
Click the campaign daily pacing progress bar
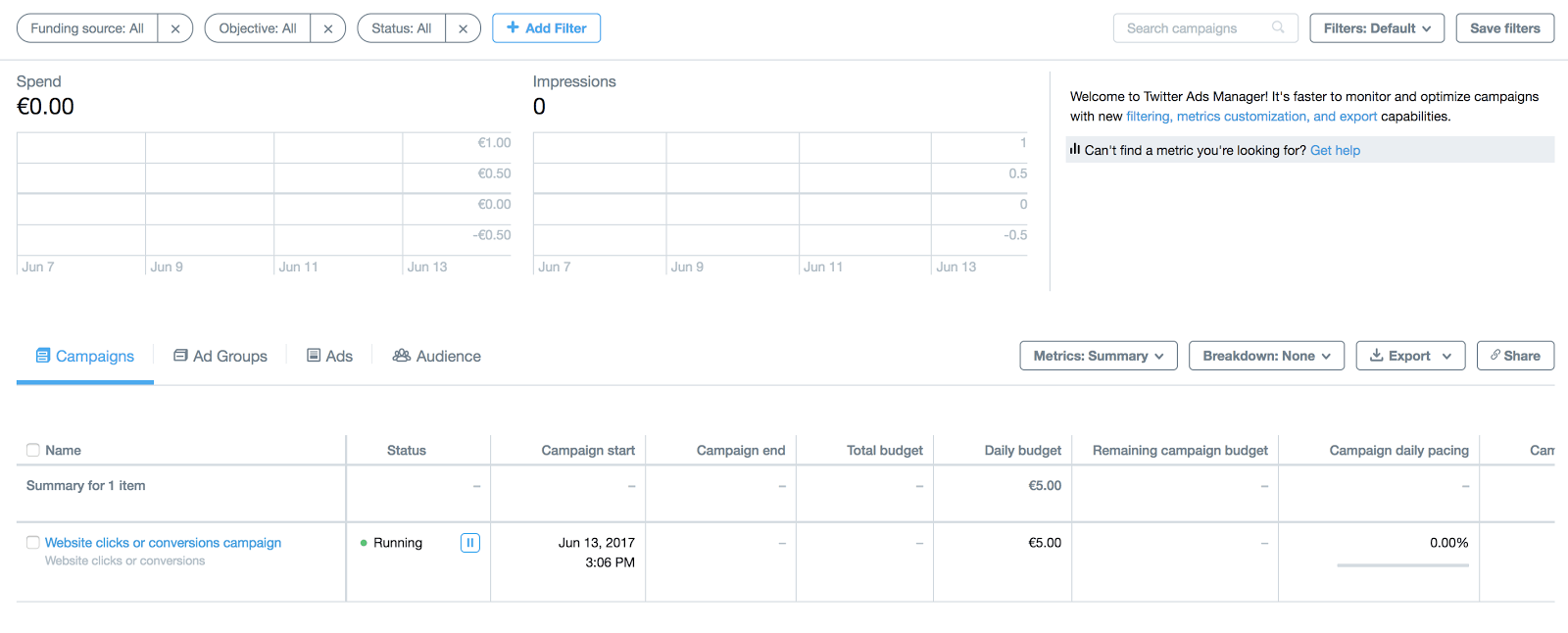coord(1402,565)
